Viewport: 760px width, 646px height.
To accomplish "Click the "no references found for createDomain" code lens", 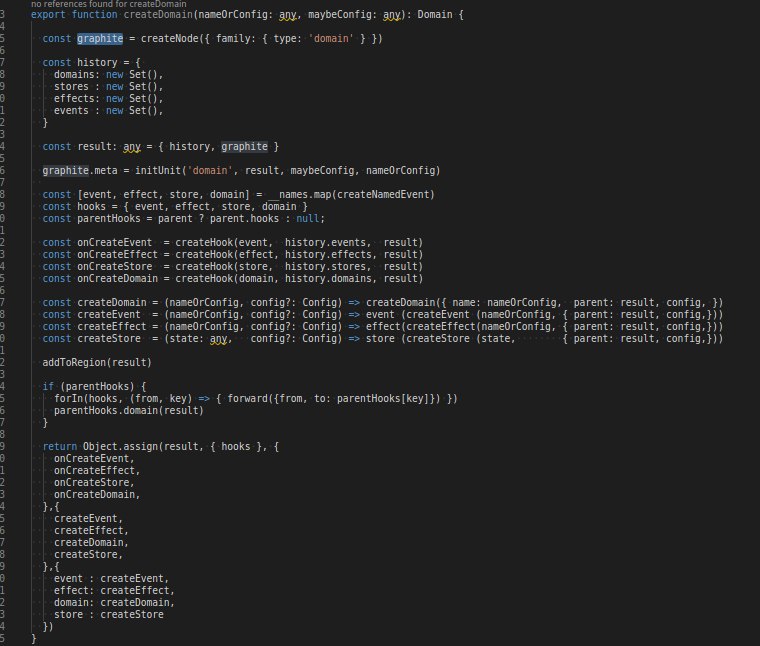I will pyautogui.click(x=109, y=4).
